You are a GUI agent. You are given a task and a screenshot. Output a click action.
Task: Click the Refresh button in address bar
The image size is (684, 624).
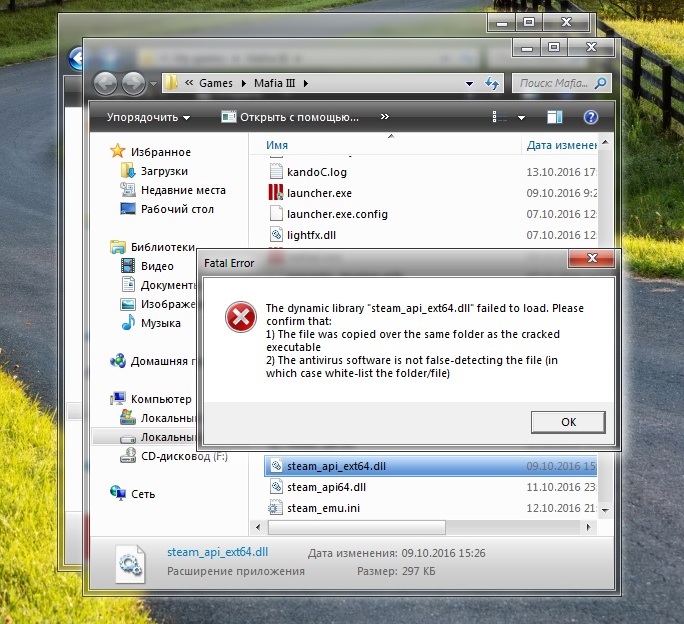click(492, 83)
